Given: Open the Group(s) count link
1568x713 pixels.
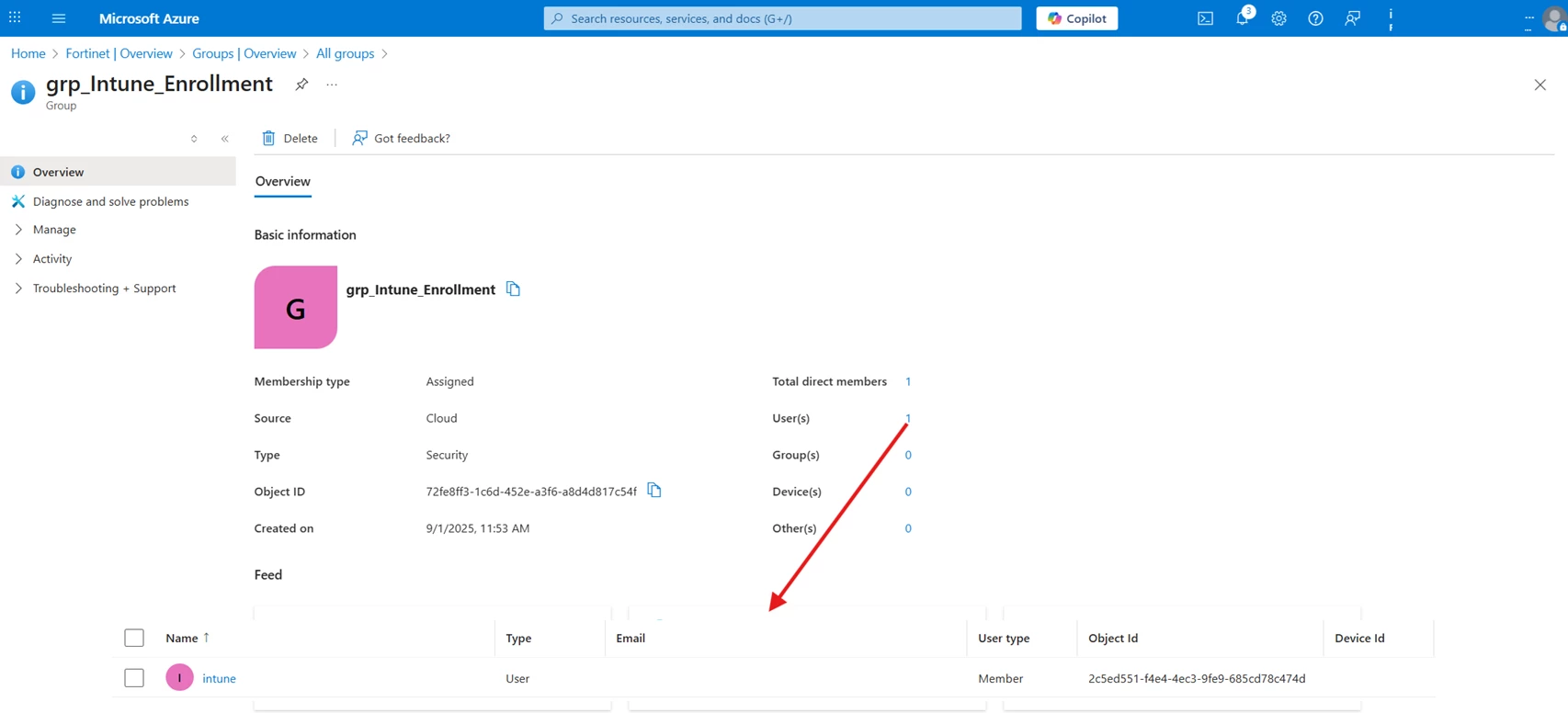Looking at the screenshot, I should pyautogui.click(x=907, y=455).
